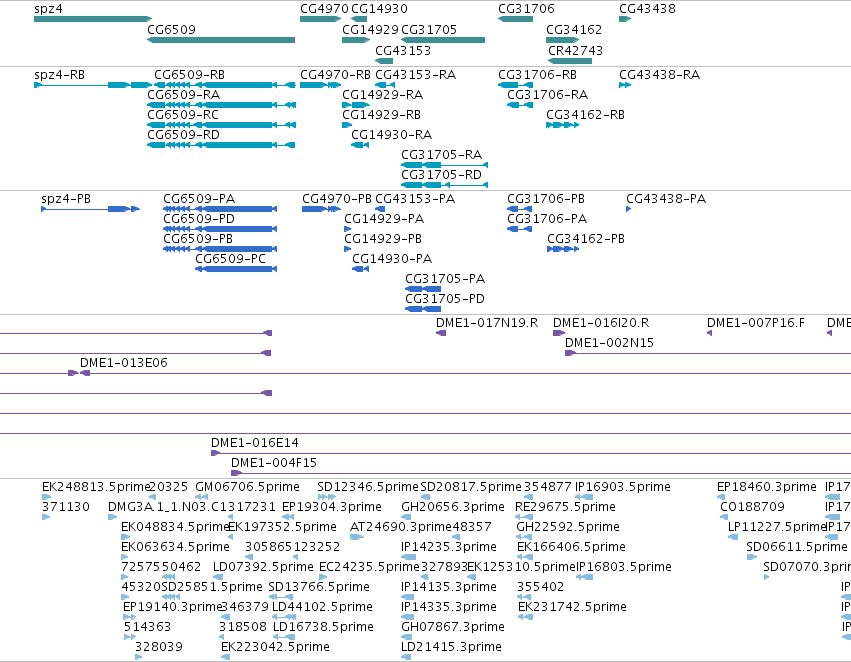
Task: Click EST LD21415.3prime
Action: pyautogui.click(x=406, y=657)
